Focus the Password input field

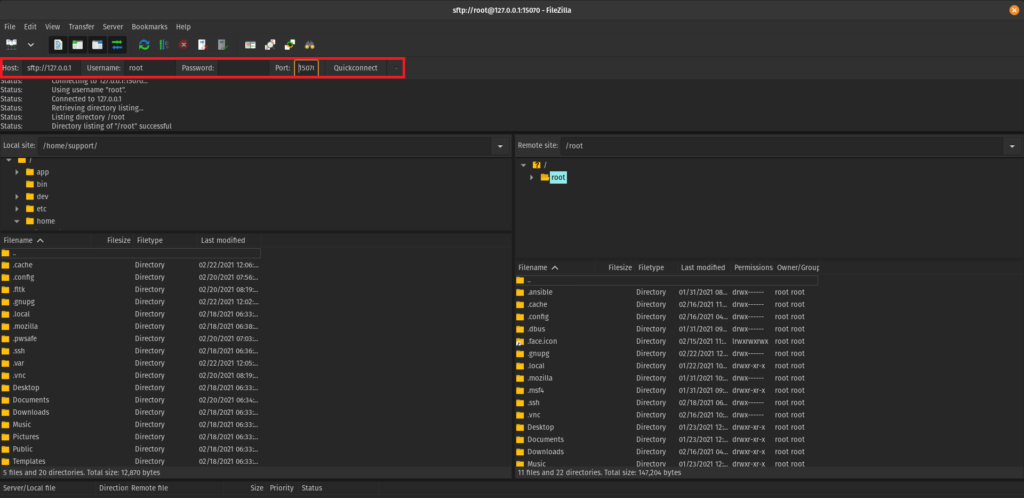coord(243,68)
